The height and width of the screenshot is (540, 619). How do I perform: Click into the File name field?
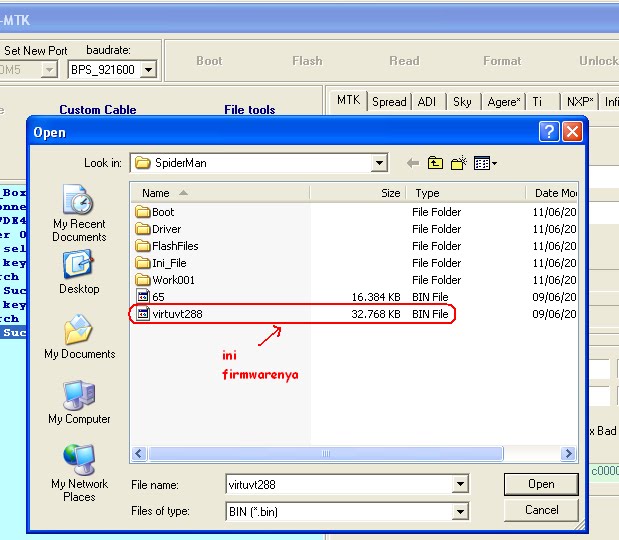pyautogui.click(x=340, y=484)
